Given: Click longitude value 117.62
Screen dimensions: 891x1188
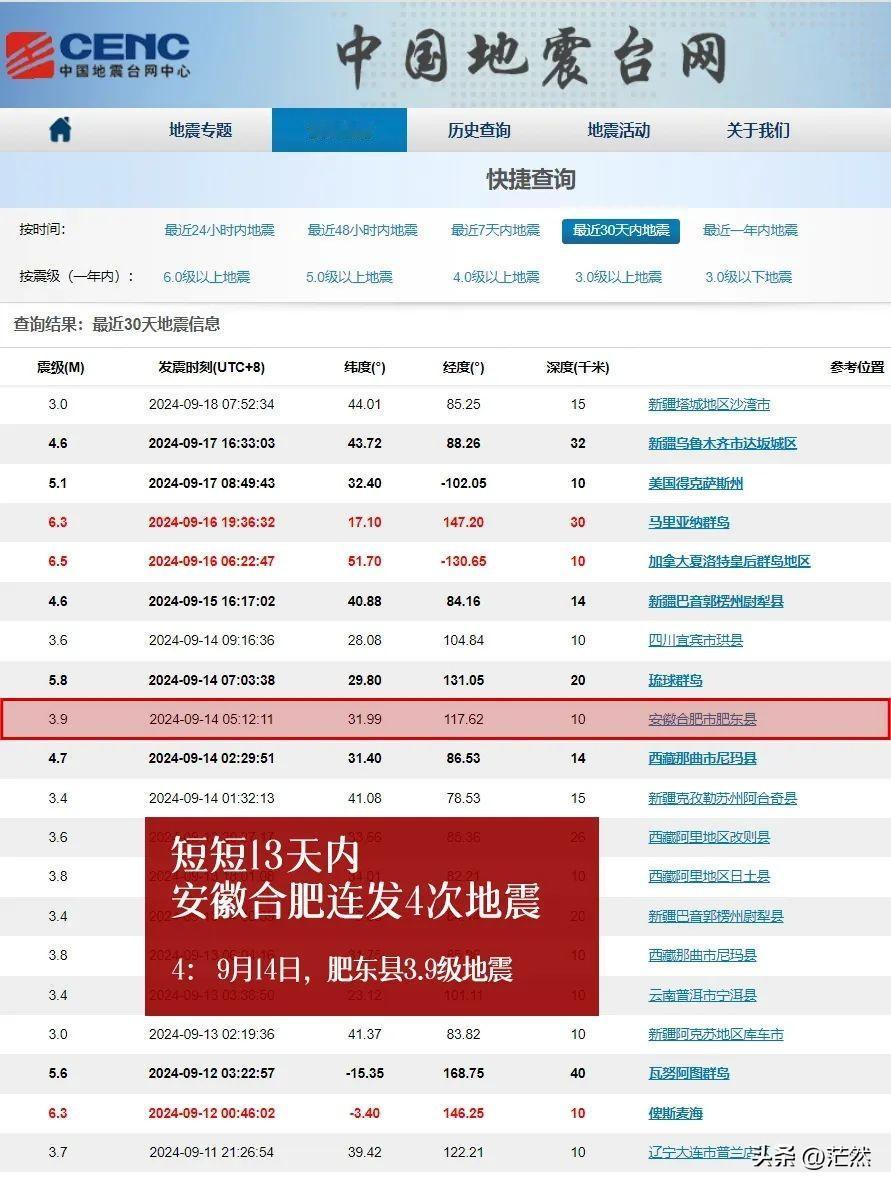Looking at the screenshot, I should click(464, 719).
